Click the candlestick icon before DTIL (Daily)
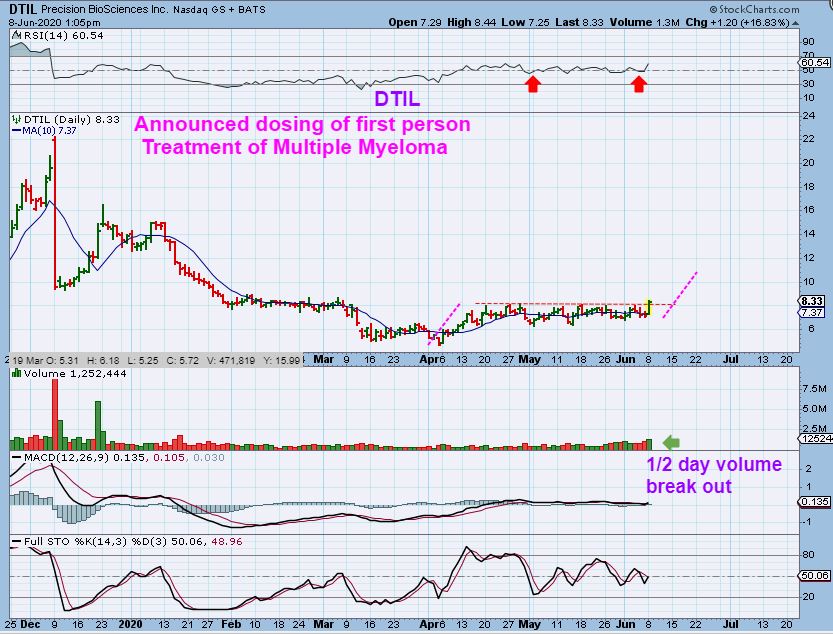The image size is (833, 634). 17,120
